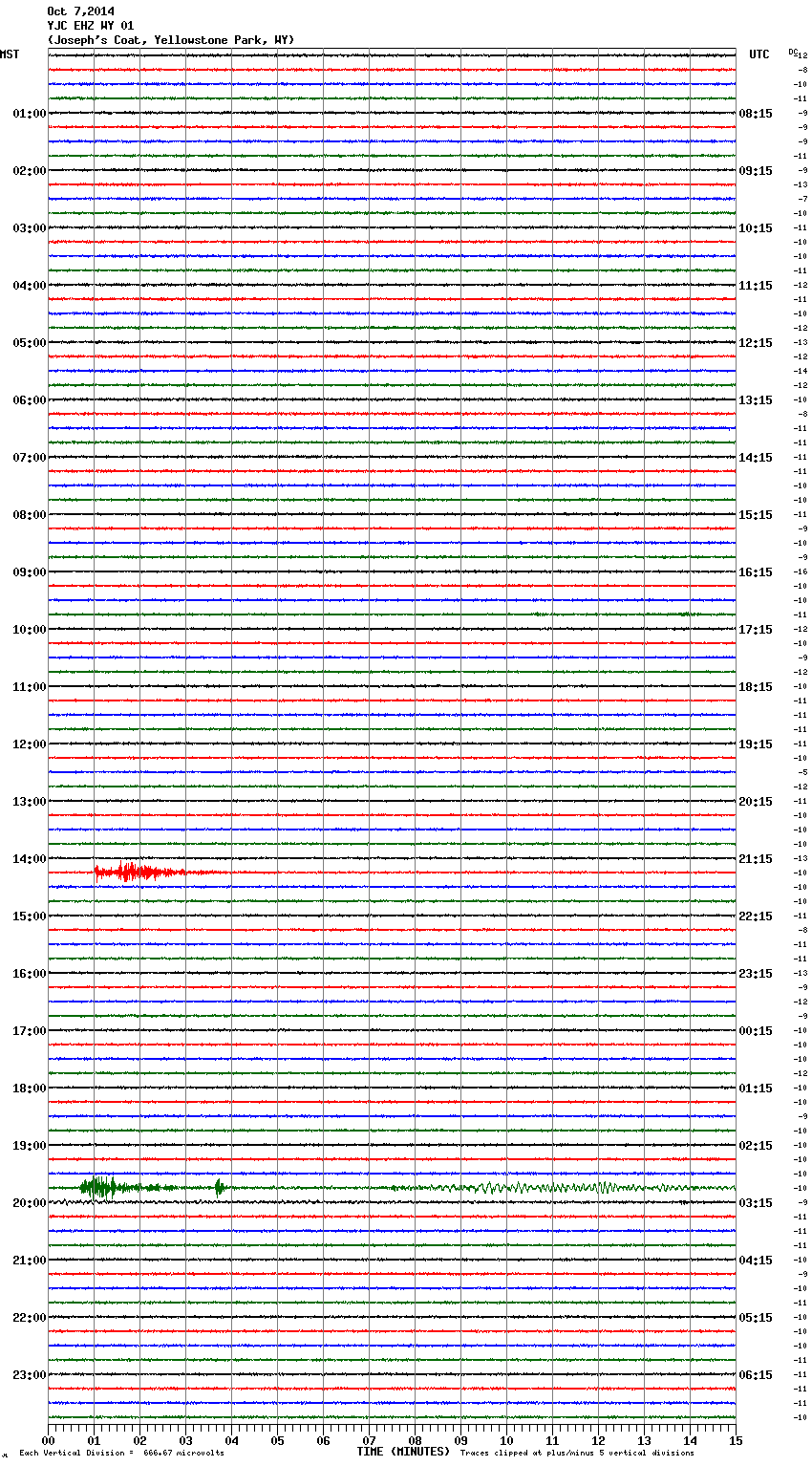Click minute 12 on the bottom axis
Screen dimensions: 812x1466
click(599, 1440)
